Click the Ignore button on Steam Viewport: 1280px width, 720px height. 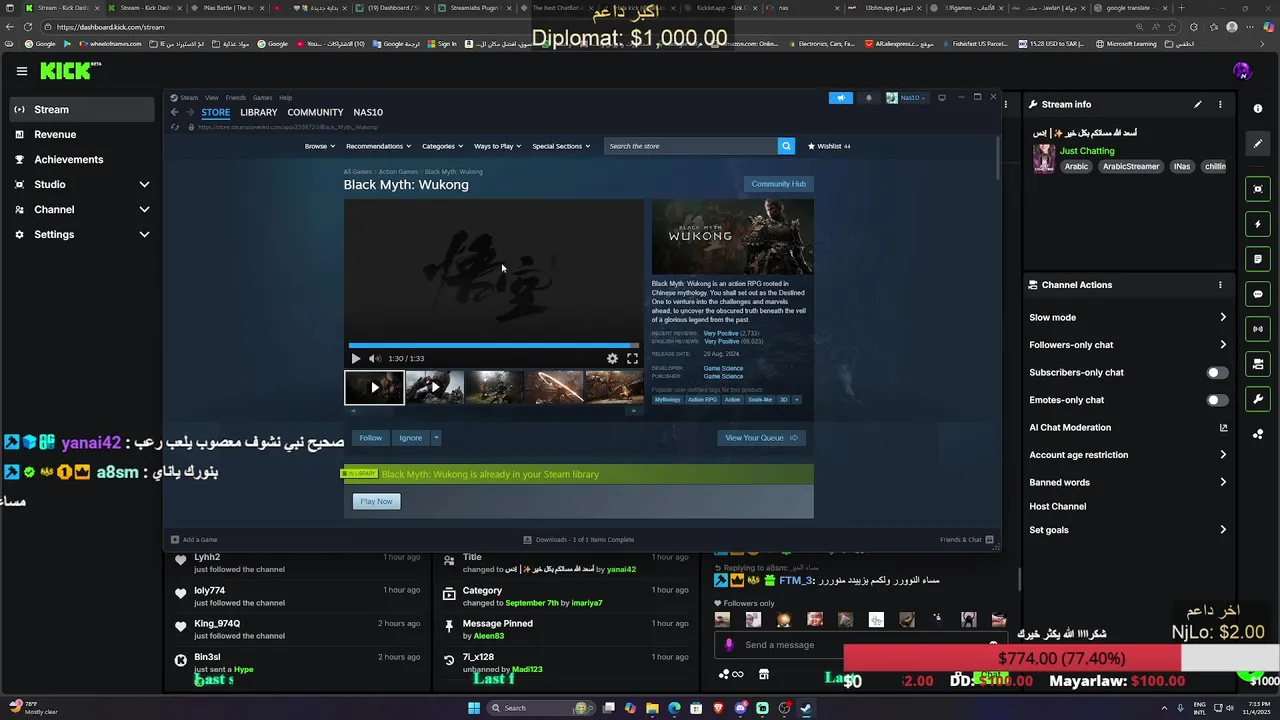411,437
